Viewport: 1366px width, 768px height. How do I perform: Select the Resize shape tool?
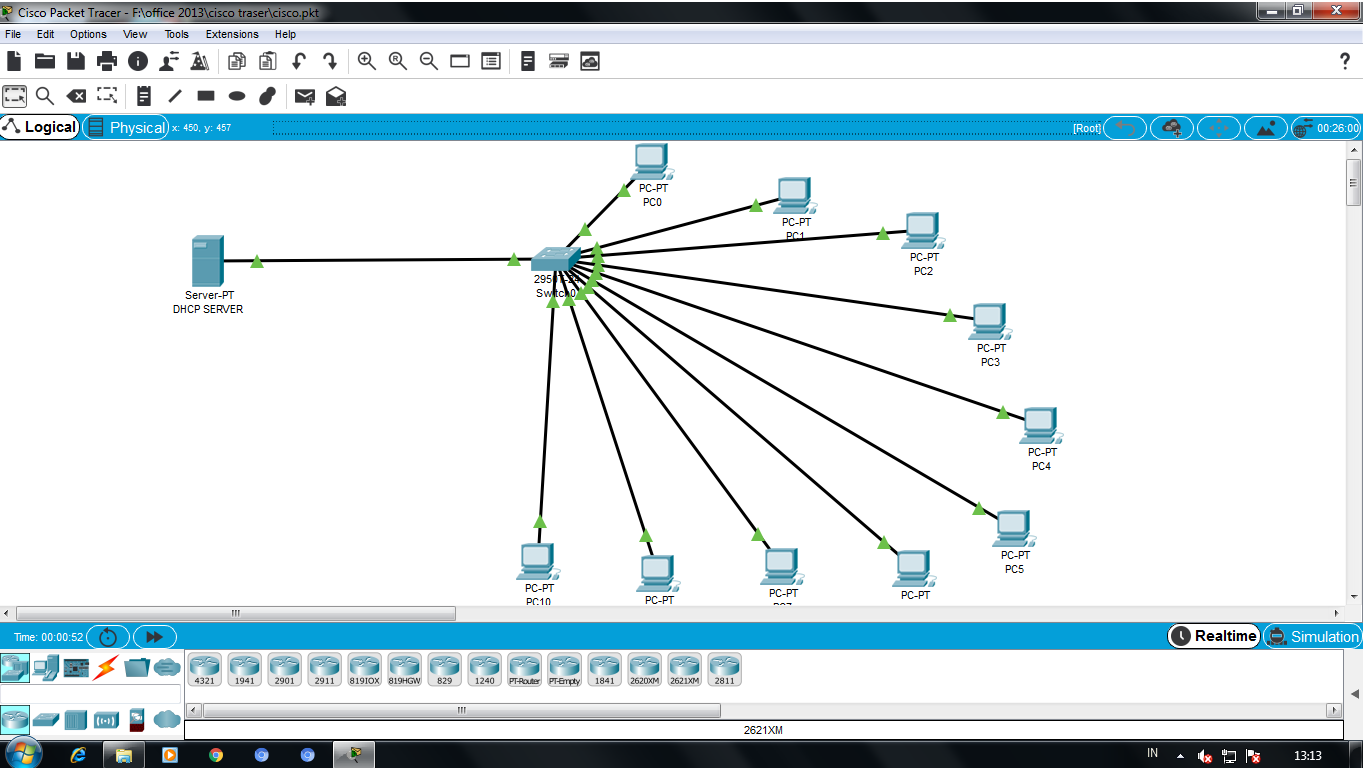(107, 96)
